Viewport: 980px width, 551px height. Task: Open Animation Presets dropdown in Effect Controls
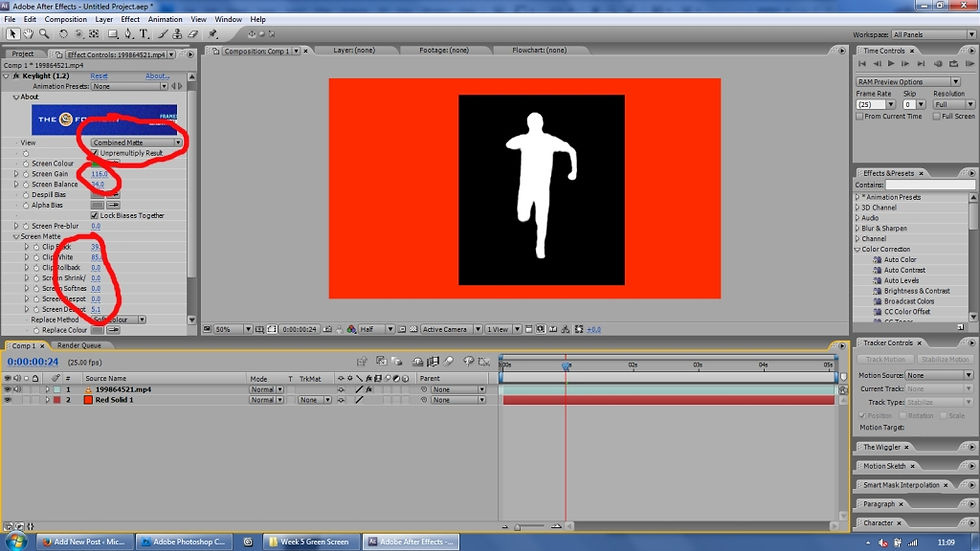tap(130, 86)
